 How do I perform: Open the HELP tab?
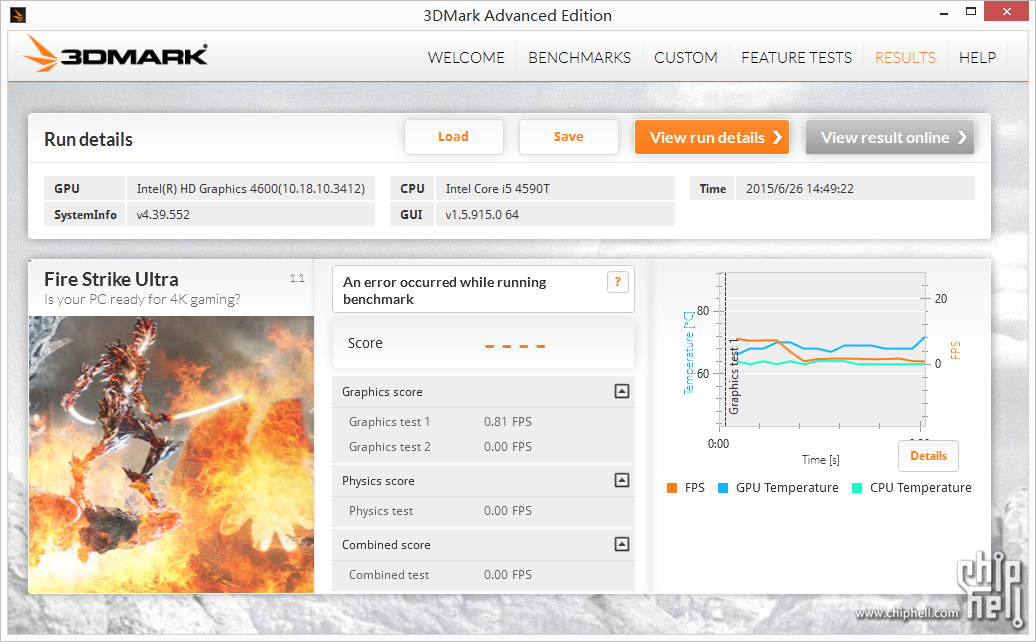[977, 57]
